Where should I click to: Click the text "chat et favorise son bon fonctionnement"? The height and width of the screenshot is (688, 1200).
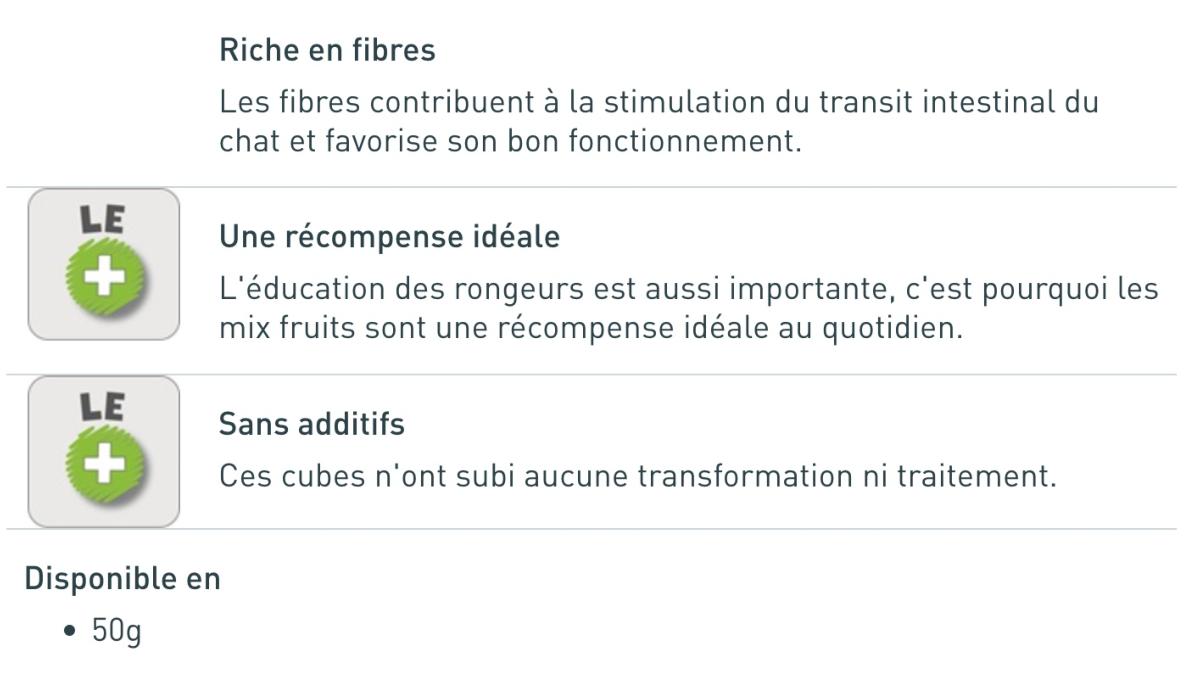(510, 141)
